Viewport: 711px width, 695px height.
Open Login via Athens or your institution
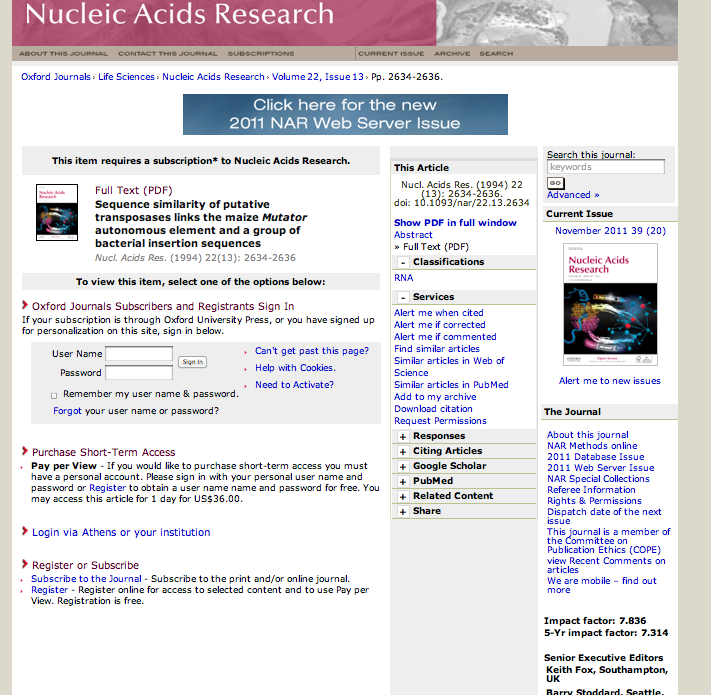(x=121, y=532)
